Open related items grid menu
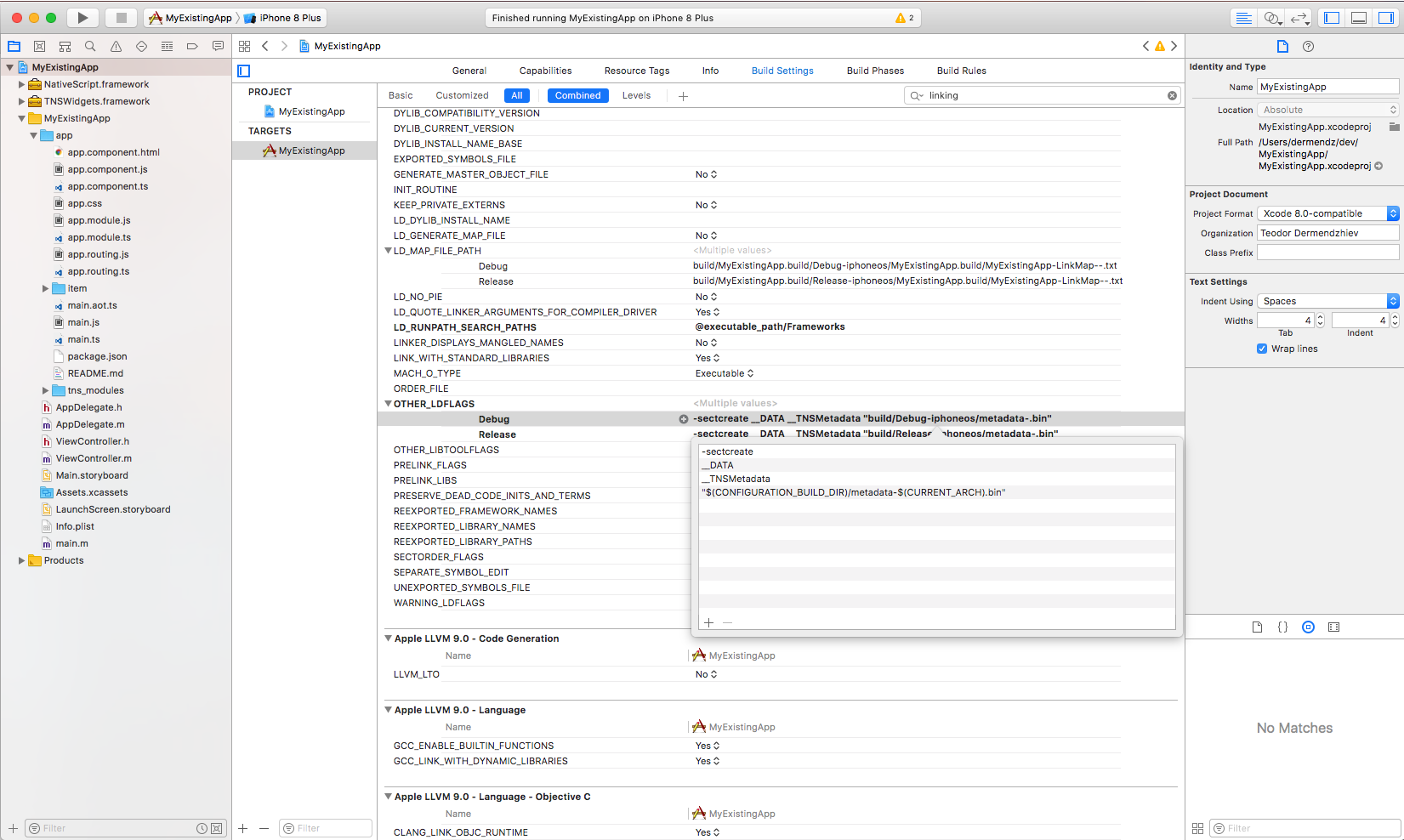 click(x=245, y=46)
